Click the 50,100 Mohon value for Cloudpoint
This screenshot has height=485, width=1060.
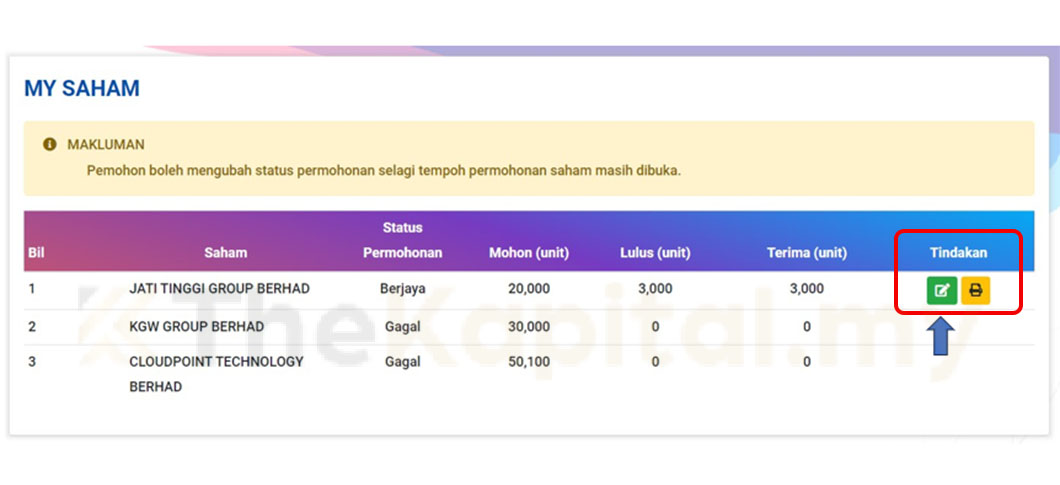528,362
